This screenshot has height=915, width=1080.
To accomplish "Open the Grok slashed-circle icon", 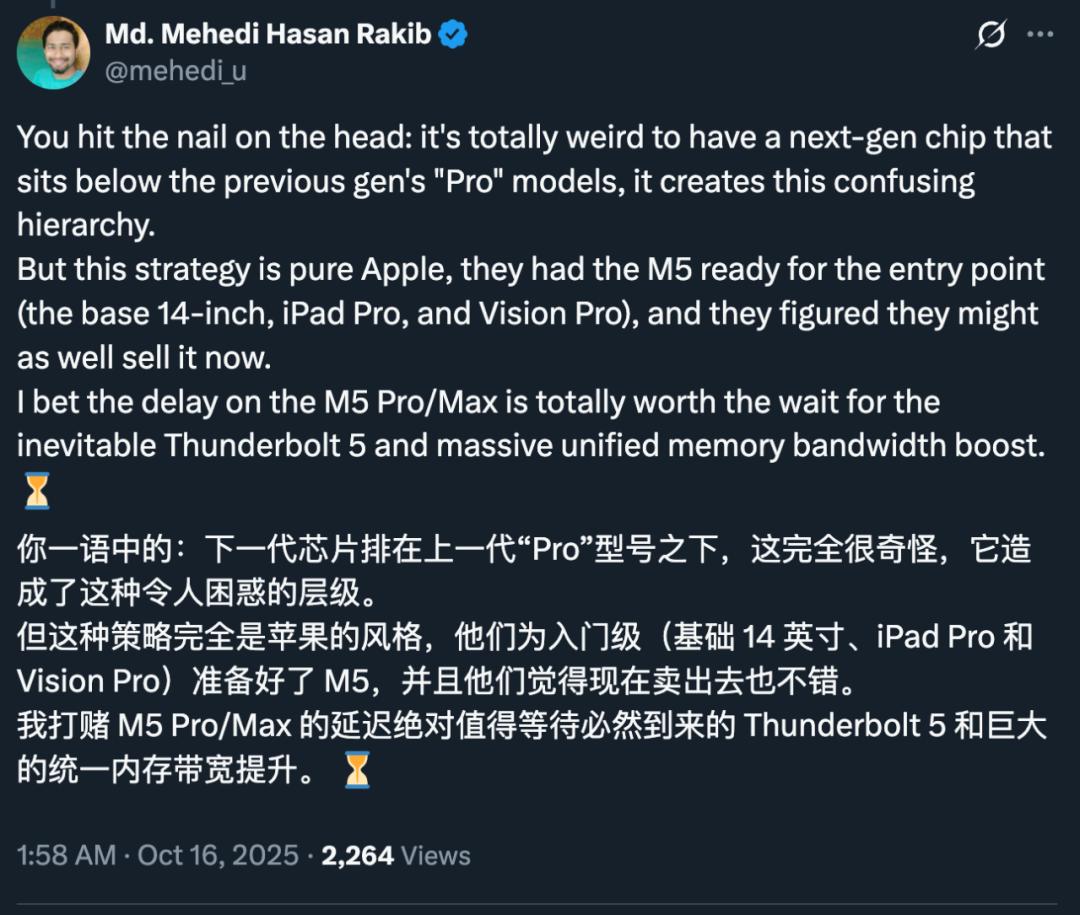I will click(x=990, y=35).
